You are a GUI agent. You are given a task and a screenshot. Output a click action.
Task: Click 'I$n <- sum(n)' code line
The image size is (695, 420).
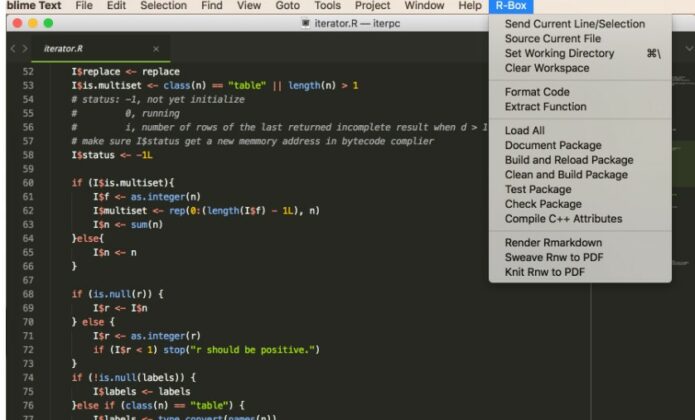[128, 225]
